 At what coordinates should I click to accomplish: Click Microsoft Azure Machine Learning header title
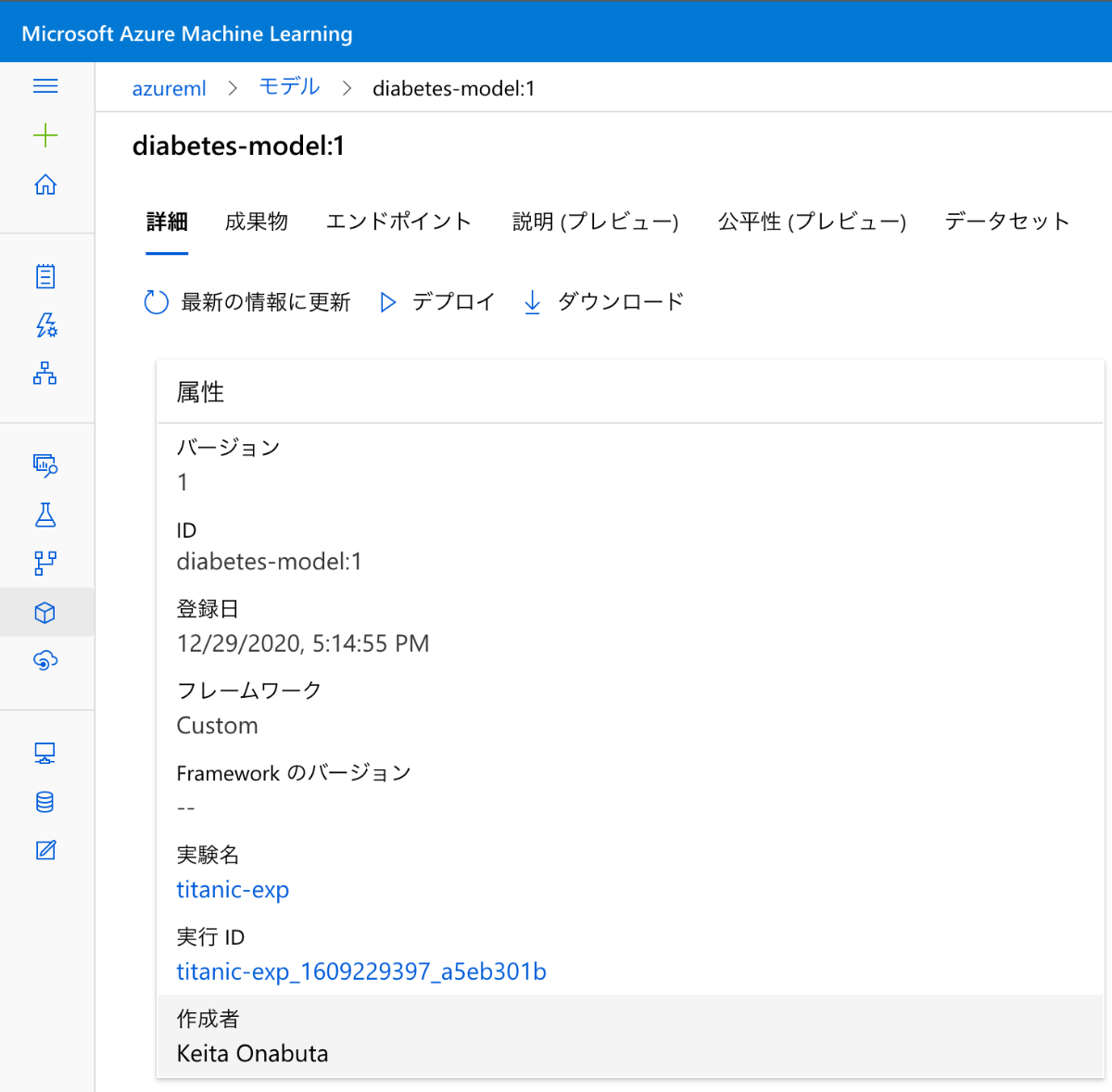pyautogui.click(x=187, y=34)
